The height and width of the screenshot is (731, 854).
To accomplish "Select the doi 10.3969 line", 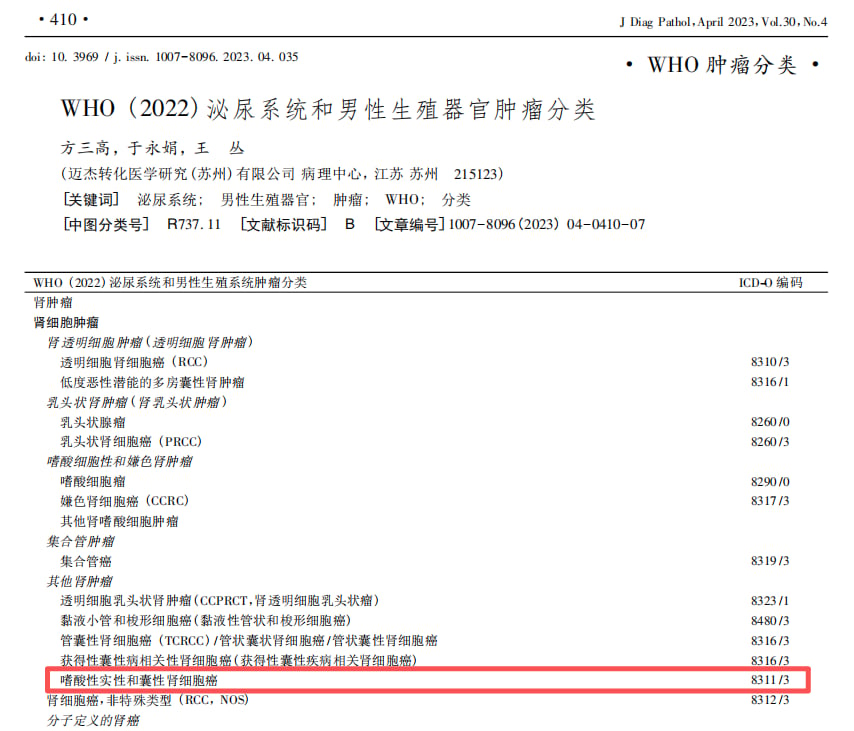I will 162,57.
